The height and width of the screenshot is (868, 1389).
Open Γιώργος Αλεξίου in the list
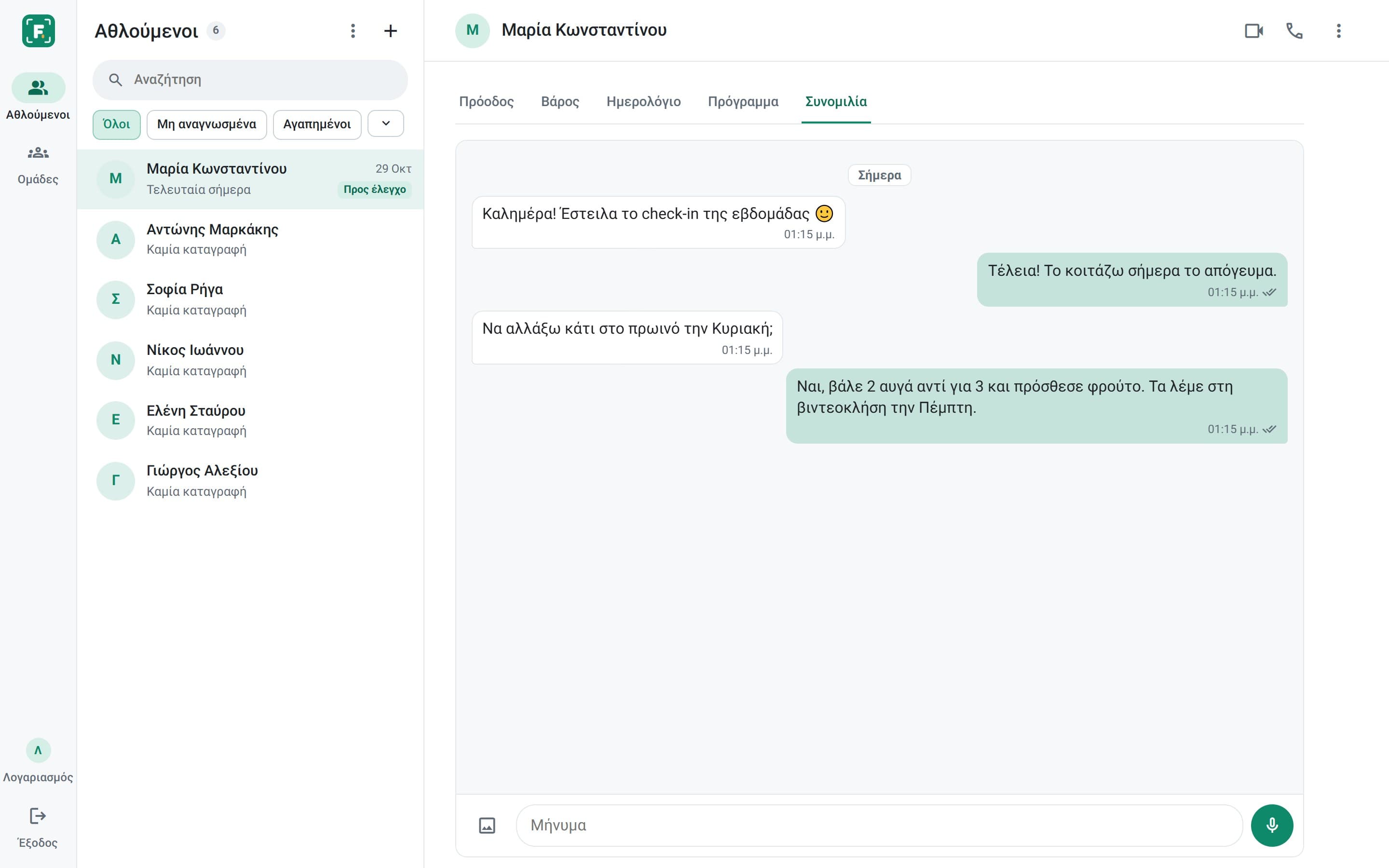pyautogui.click(x=250, y=481)
